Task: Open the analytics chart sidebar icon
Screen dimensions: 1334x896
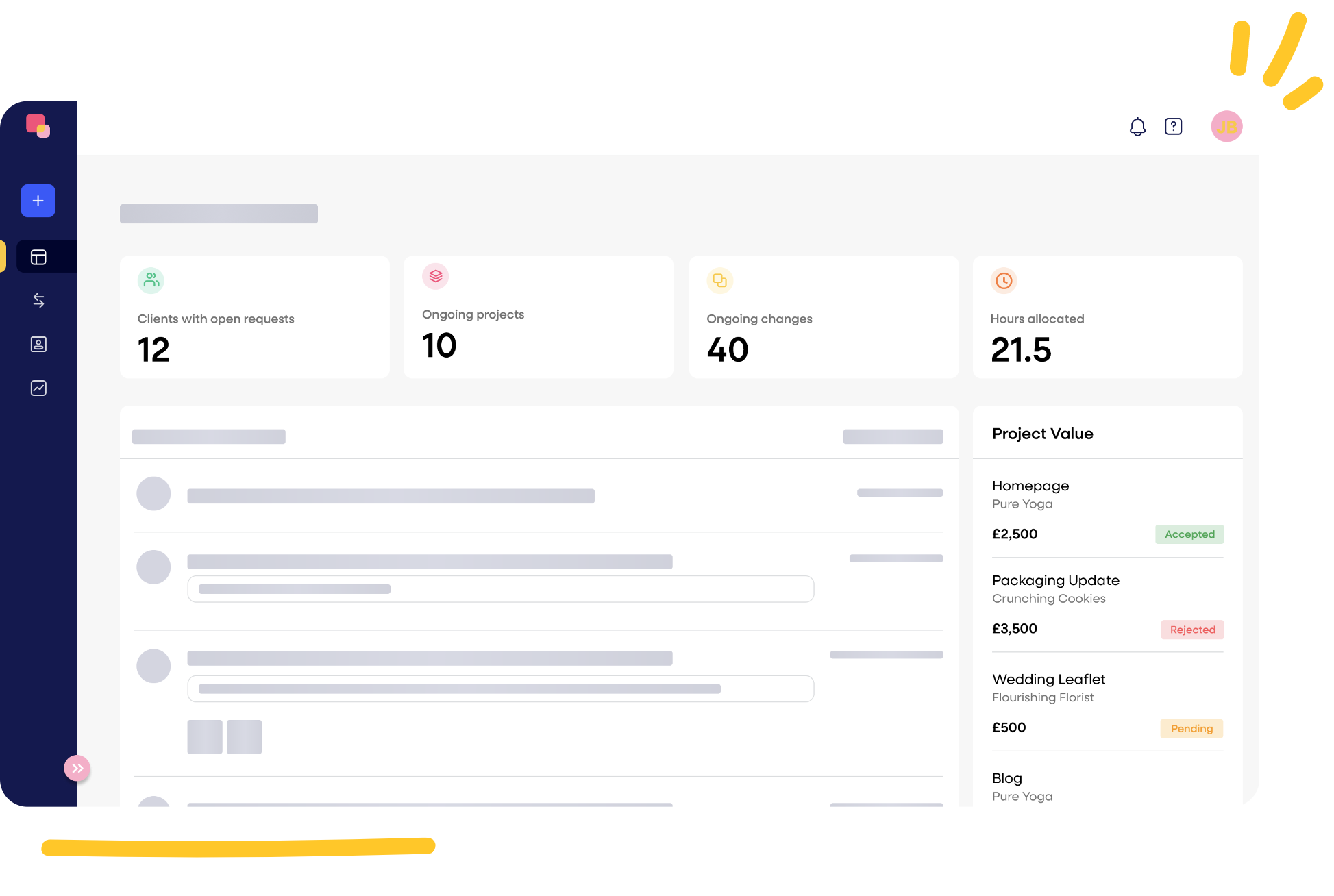Action: pos(38,388)
